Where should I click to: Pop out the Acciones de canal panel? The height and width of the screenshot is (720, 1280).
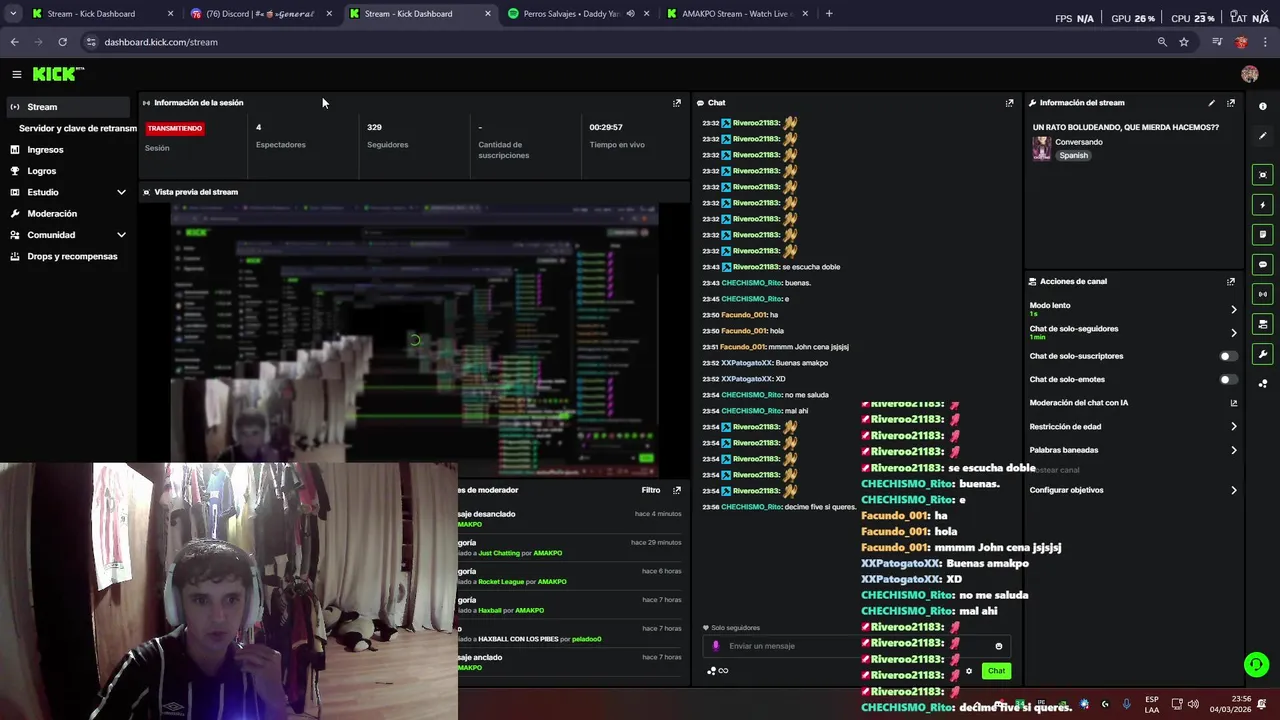(1231, 282)
